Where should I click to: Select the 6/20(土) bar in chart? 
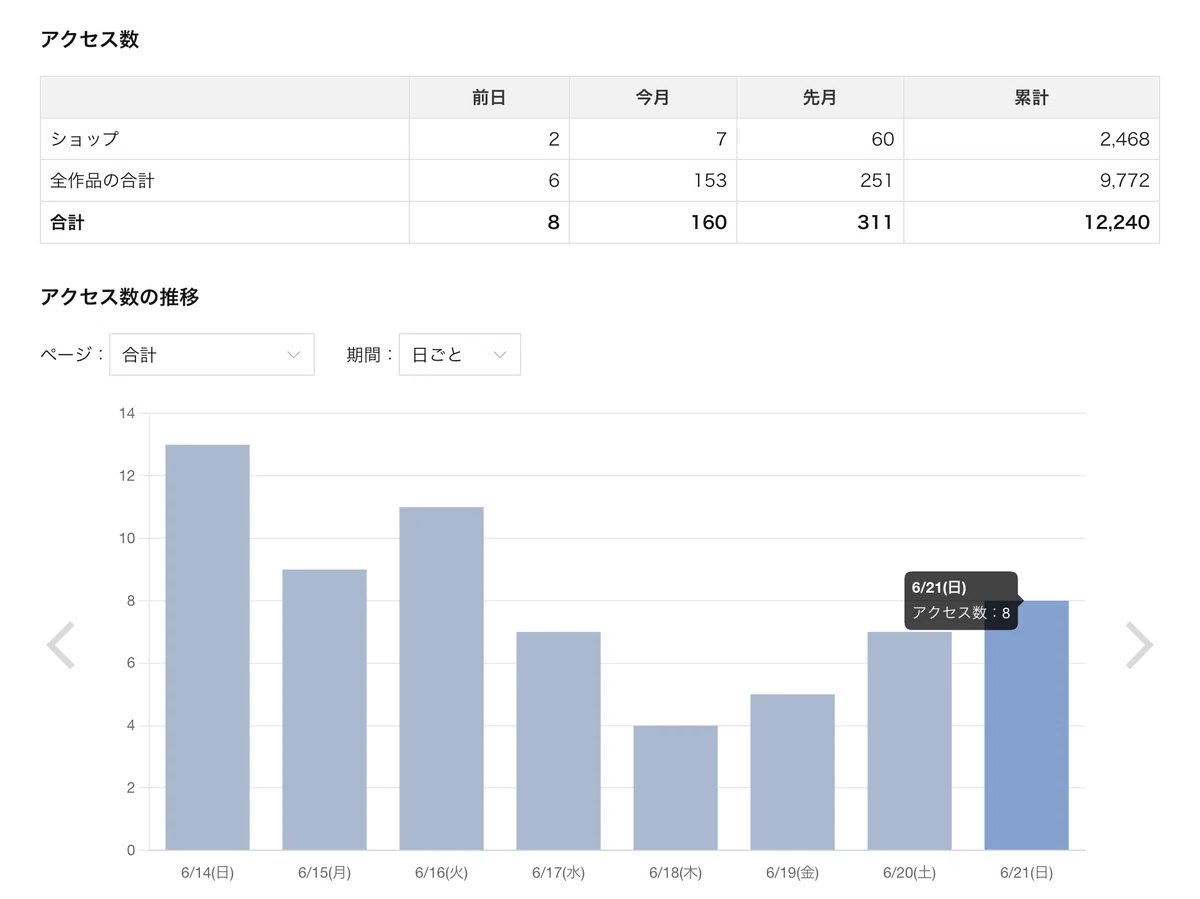point(909,741)
